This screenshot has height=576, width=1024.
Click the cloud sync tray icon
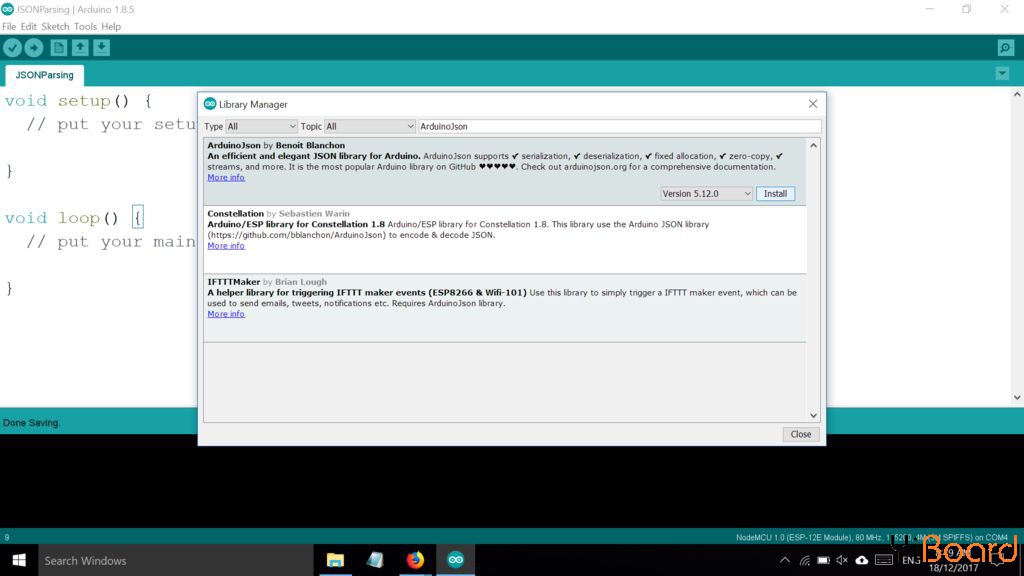(x=862, y=560)
